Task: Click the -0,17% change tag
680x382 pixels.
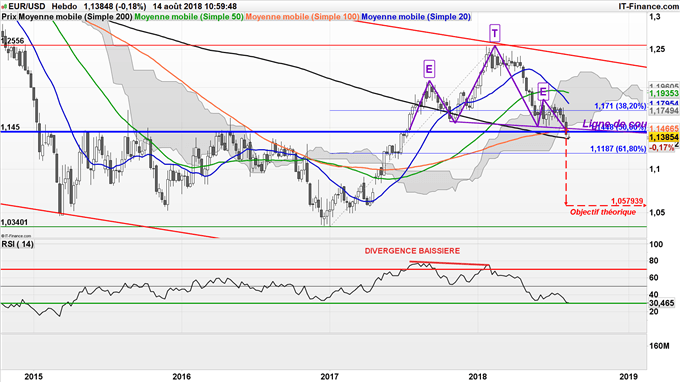Action: pos(662,148)
